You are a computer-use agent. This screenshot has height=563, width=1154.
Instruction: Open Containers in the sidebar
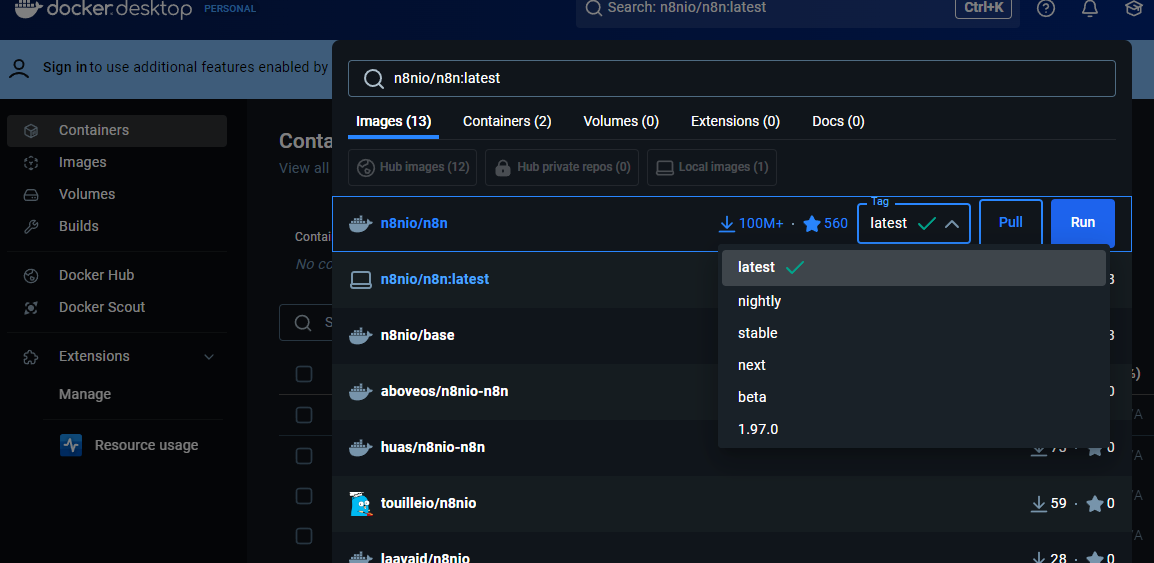click(117, 131)
